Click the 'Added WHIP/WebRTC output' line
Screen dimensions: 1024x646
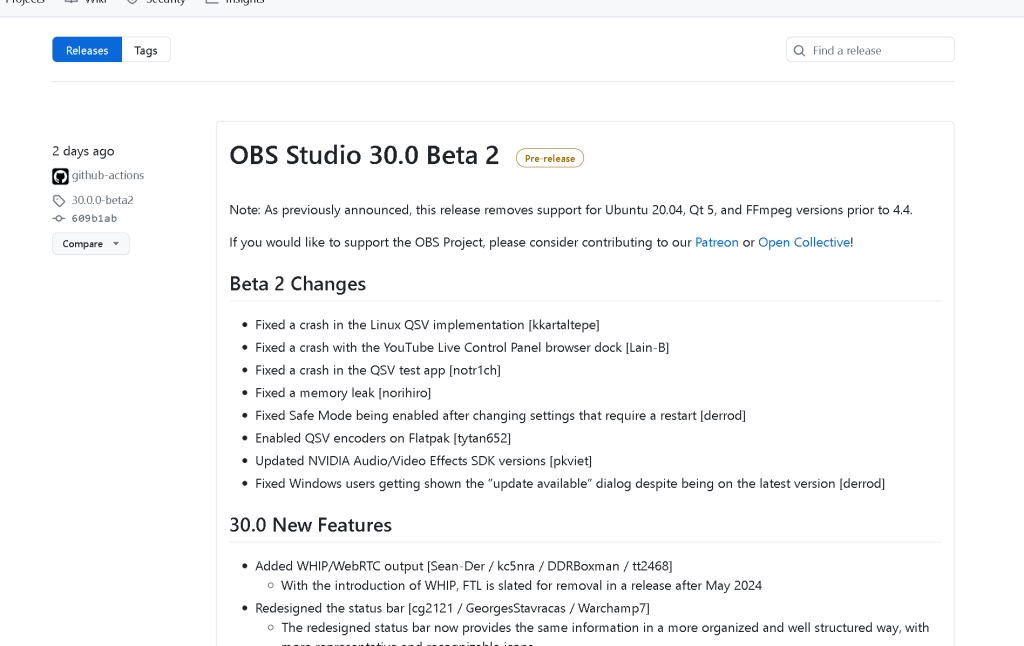pos(464,566)
